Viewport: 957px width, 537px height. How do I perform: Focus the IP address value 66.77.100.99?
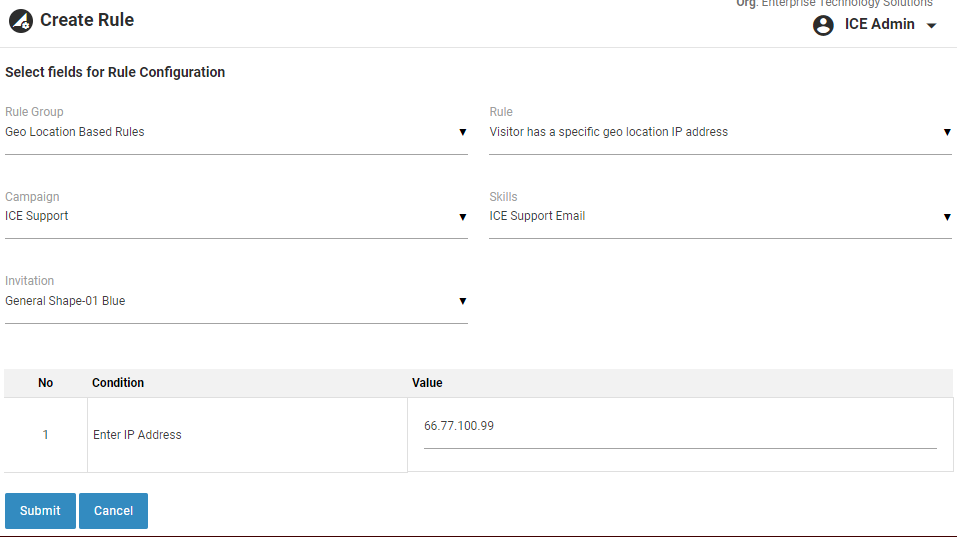679,427
